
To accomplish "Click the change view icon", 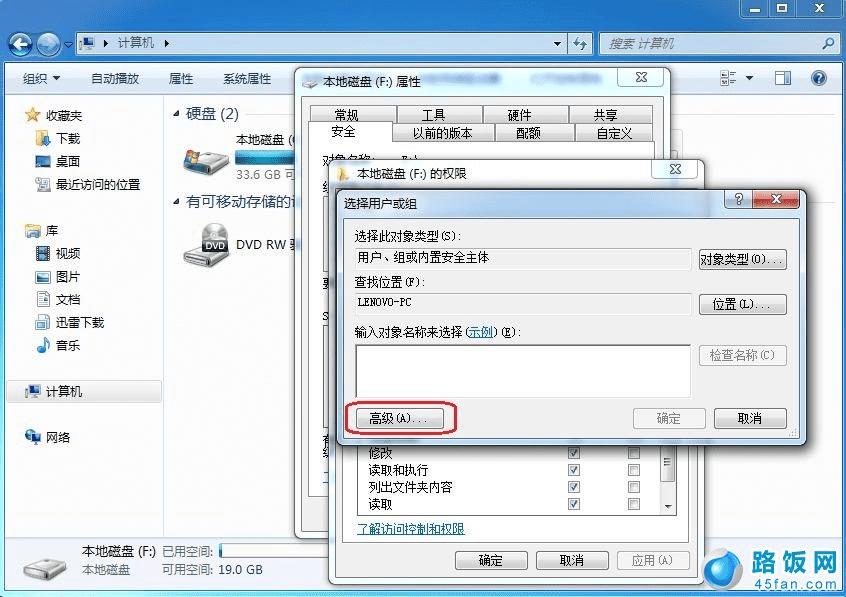I will (728, 78).
